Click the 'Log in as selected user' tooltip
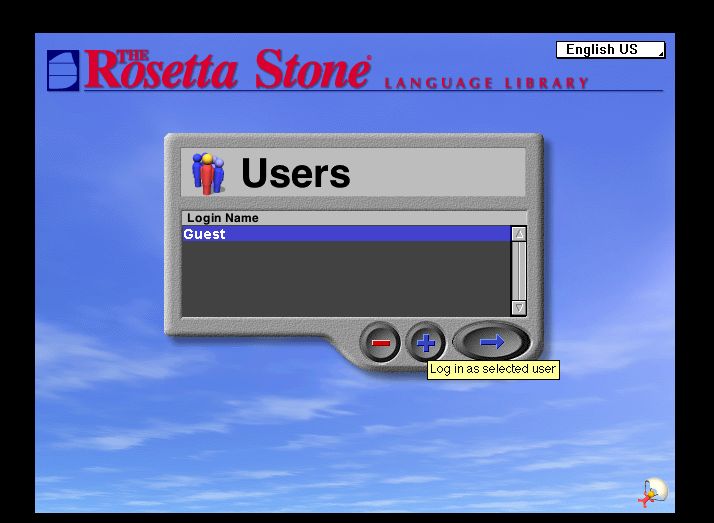Image resolution: width=714 pixels, height=523 pixels. coord(492,369)
